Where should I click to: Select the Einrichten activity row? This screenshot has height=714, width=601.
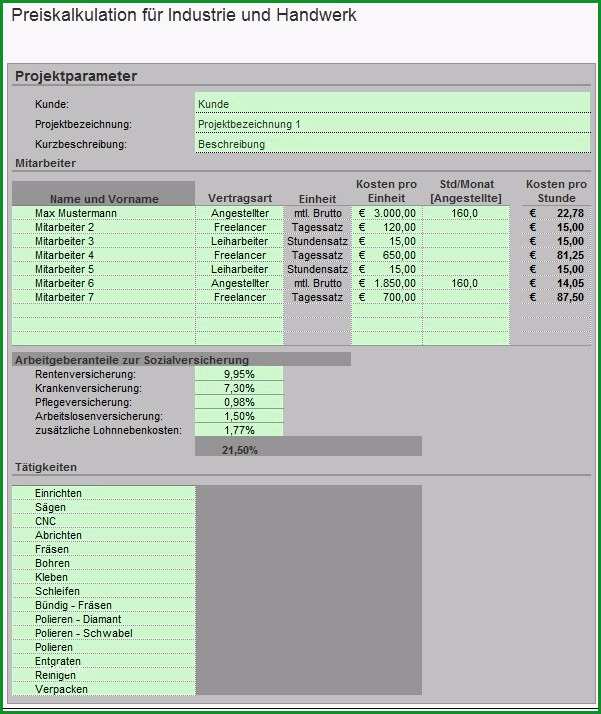103,493
